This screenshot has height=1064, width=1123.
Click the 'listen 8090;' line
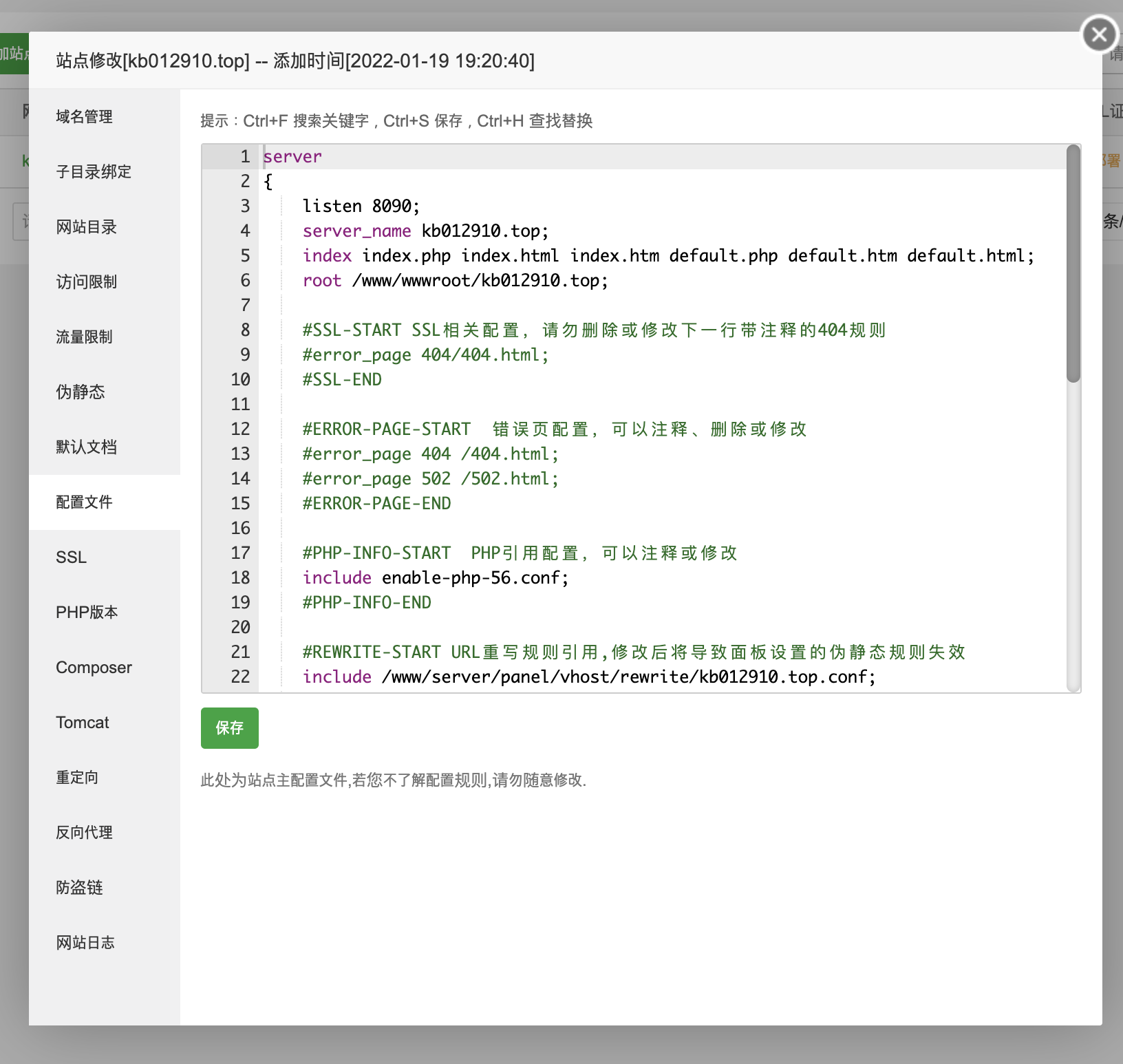pos(361,206)
